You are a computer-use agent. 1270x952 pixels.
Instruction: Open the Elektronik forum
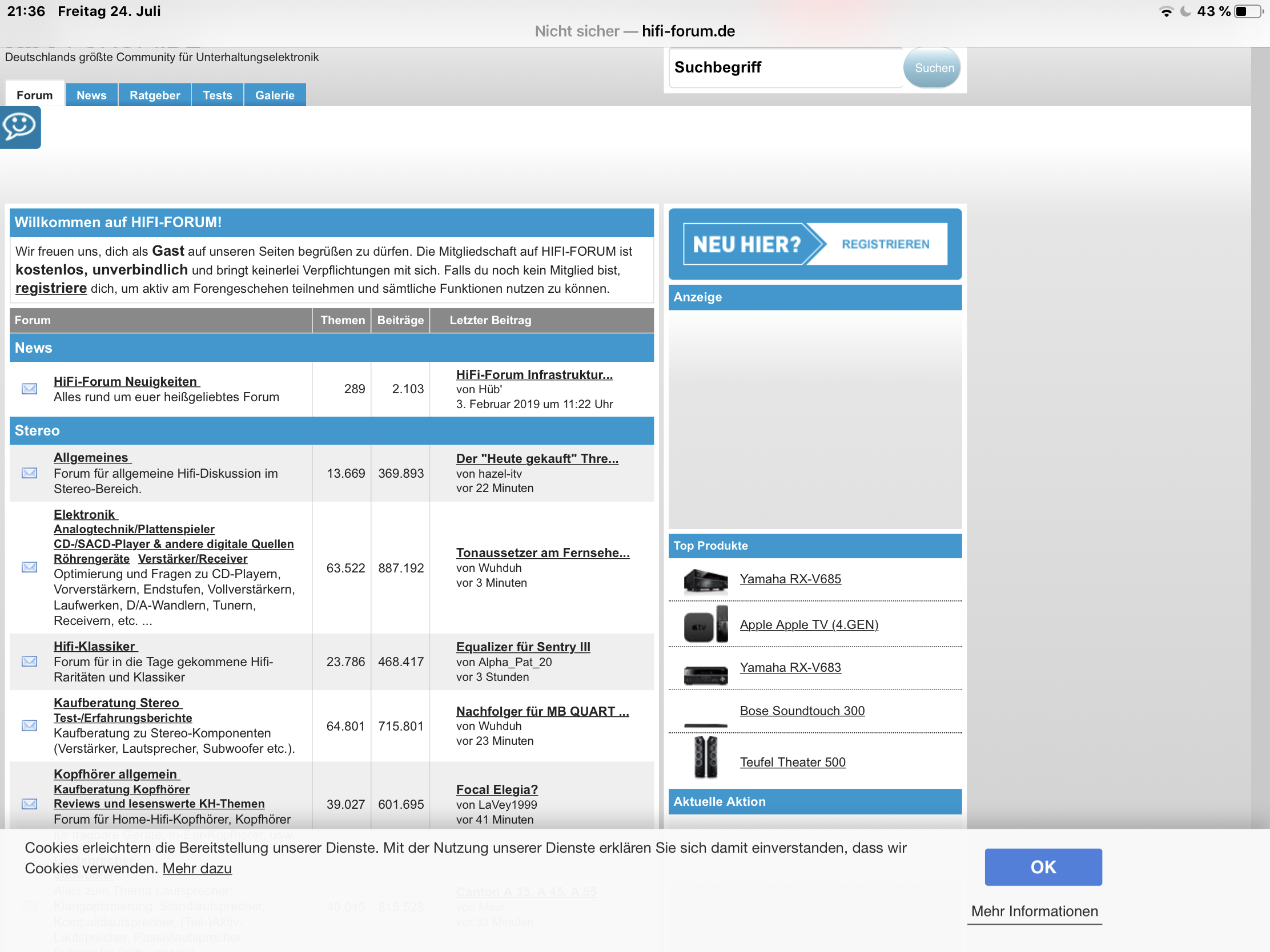[x=85, y=514]
